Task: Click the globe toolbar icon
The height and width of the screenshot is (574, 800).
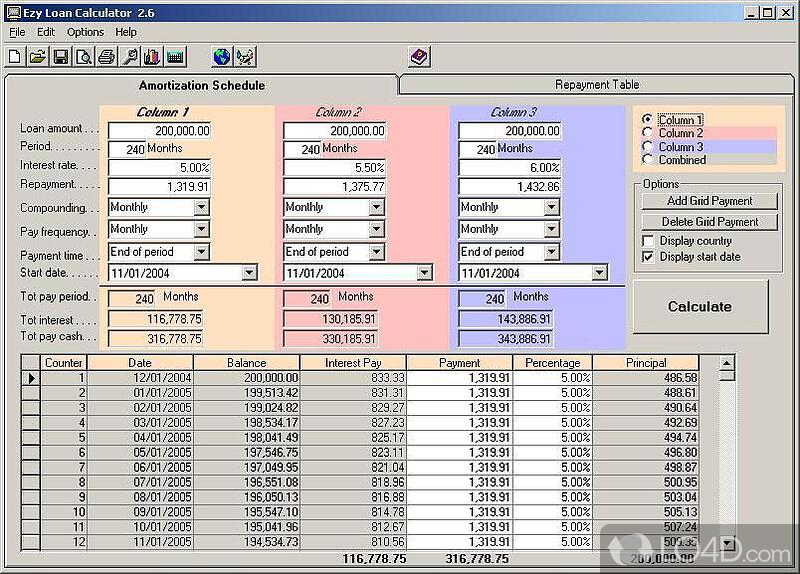Action: coord(221,57)
